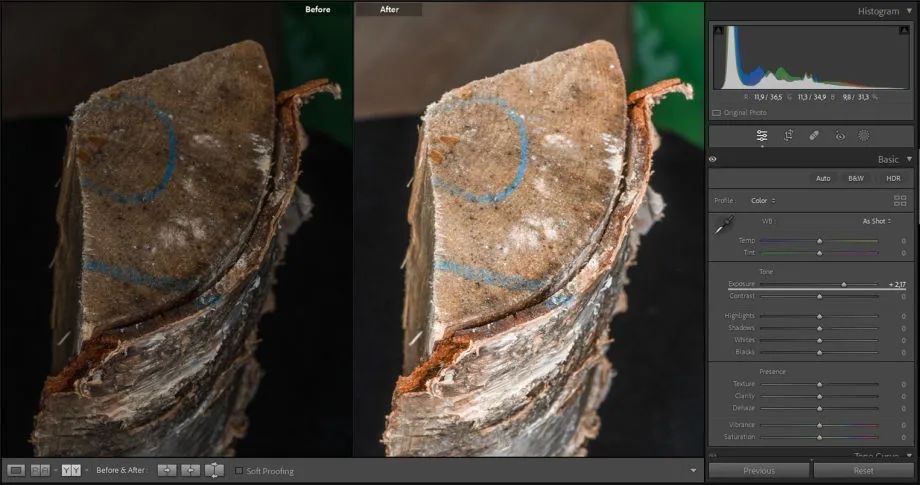Click the Before label above left photo
This screenshot has width=920, height=485.
317,9
